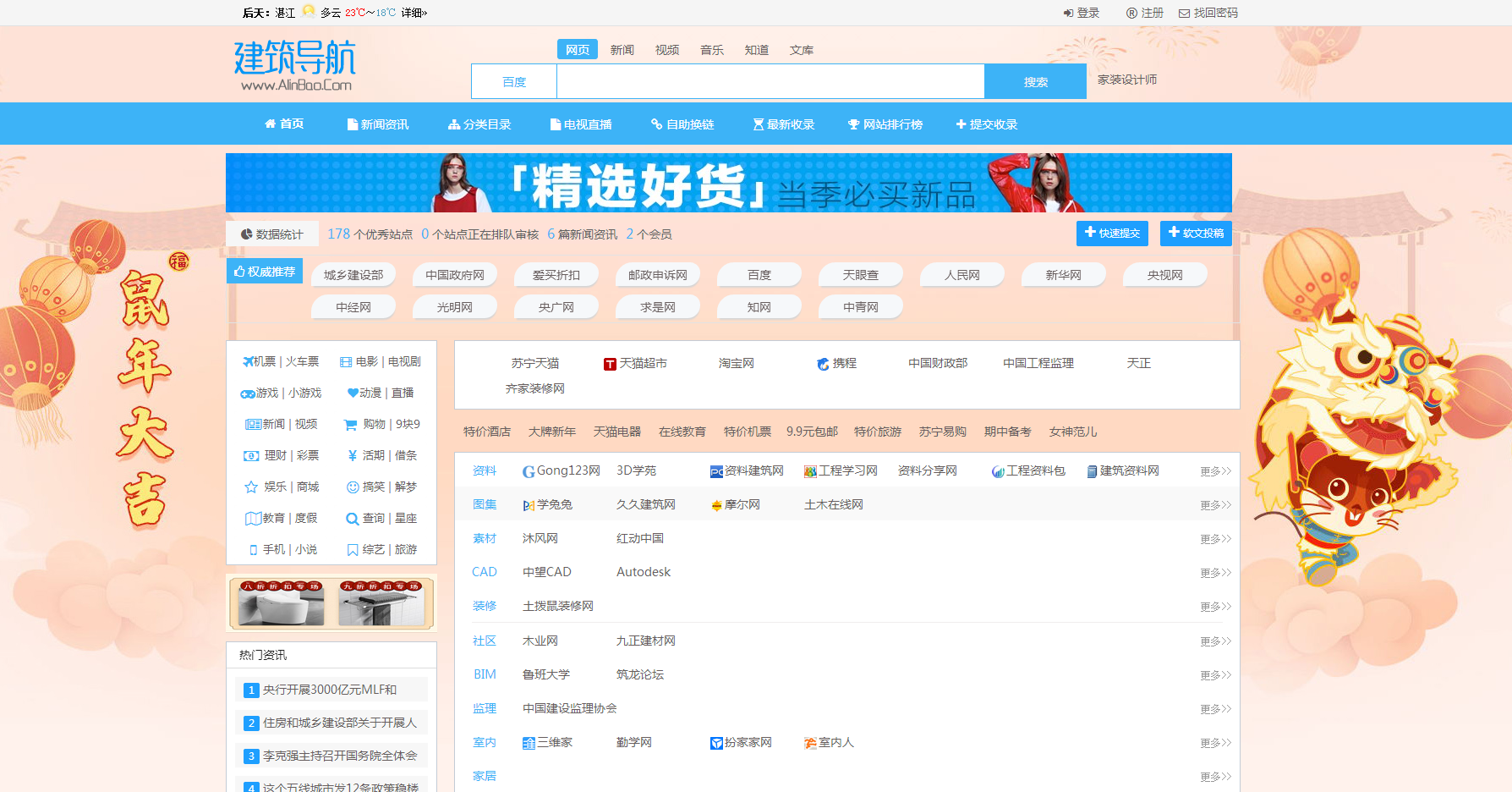The image size is (1512, 792).
Task: Click the 建筑导航 site logo
Action: coord(294,65)
